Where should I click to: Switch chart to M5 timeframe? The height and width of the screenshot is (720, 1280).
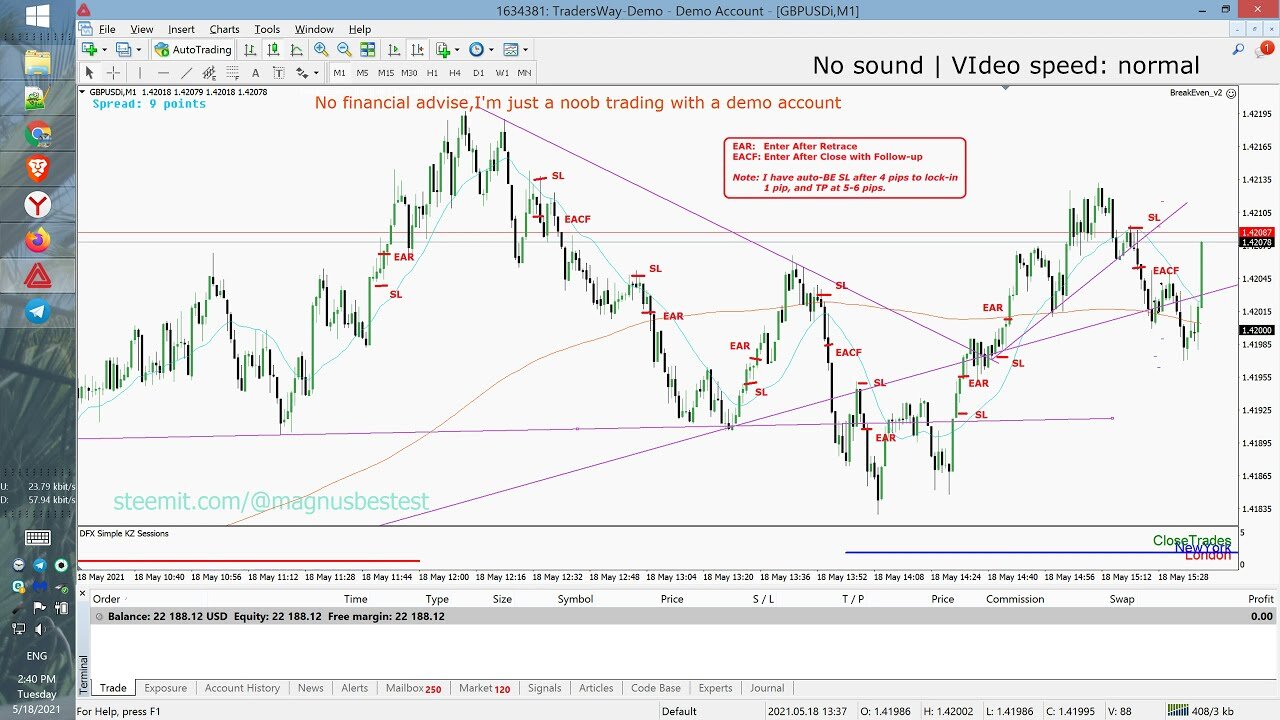[362, 73]
